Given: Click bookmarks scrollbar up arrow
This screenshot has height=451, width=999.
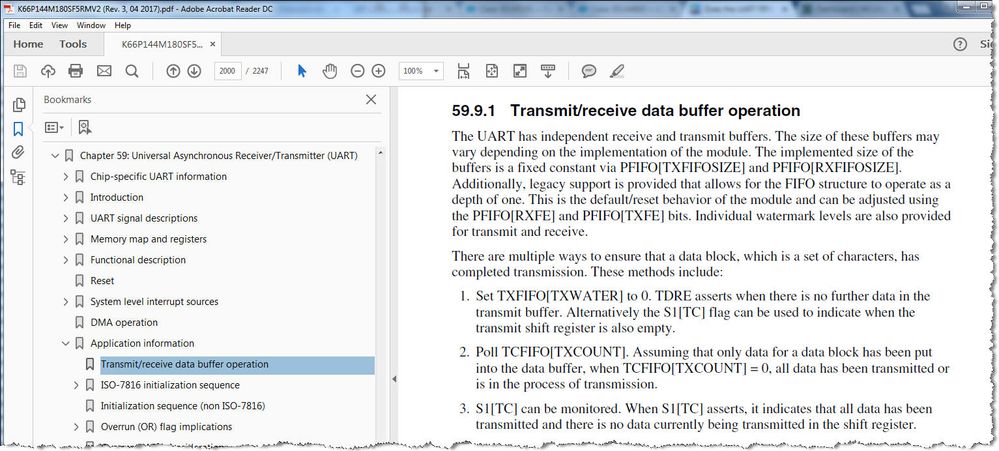Looking at the screenshot, I should coord(380,153).
